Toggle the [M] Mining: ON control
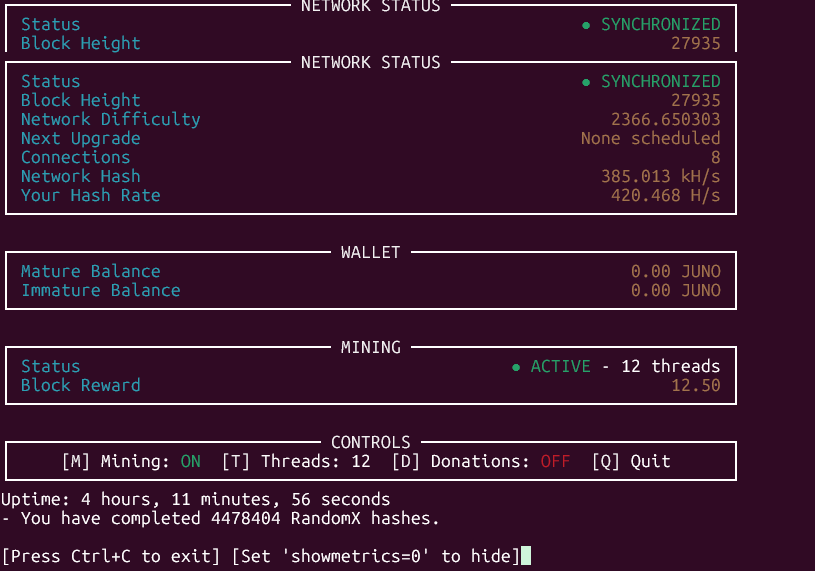 pos(131,461)
